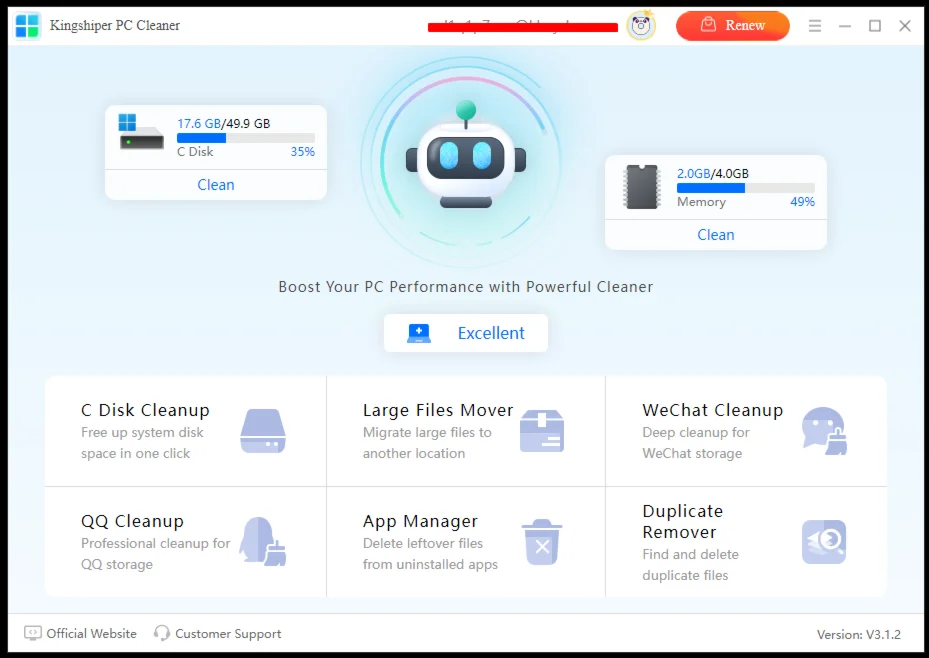Image resolution: width=929 pixels, height=658 pixels.
Task: Maximize the PC Cleaner window
Action: (x=875, y=25)
